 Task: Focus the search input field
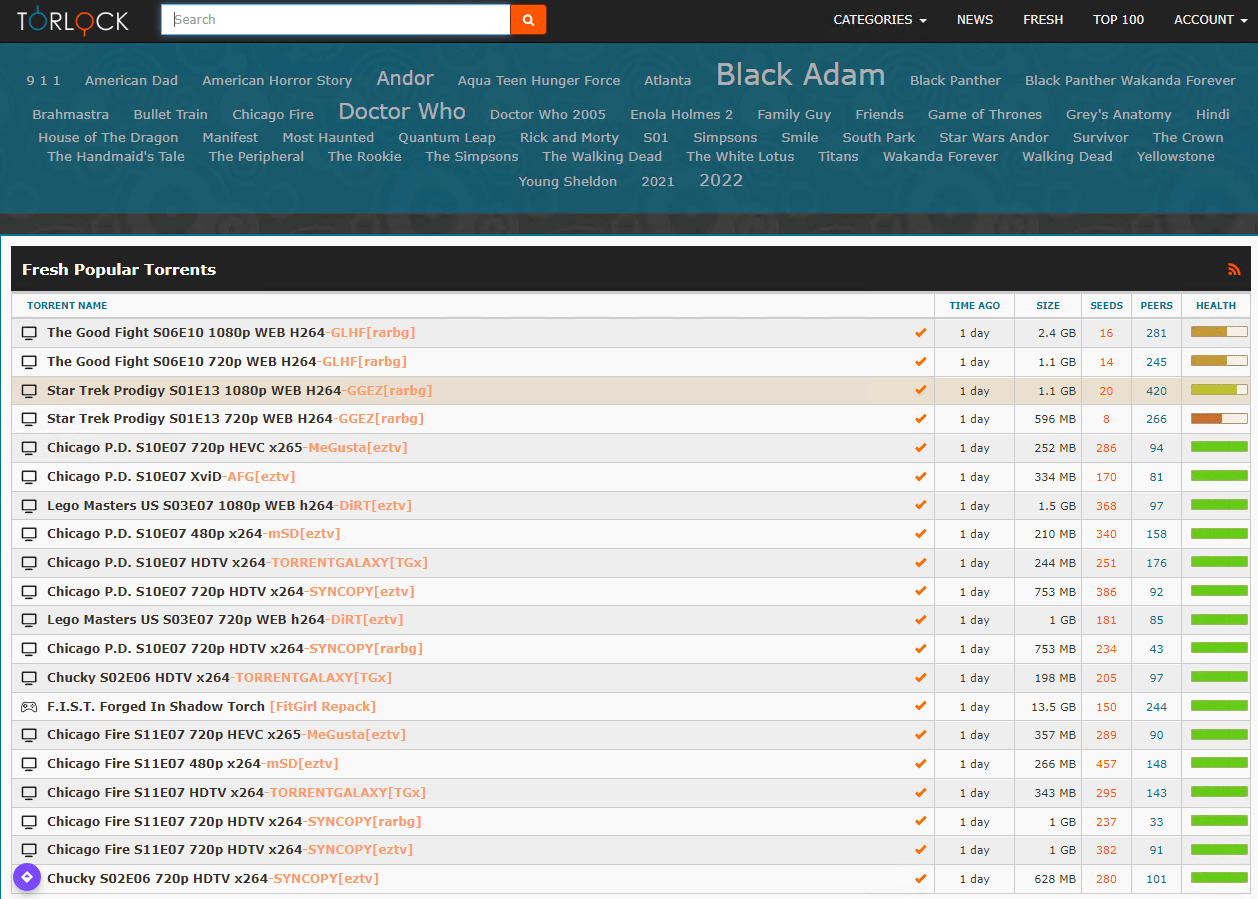point(336,19)
